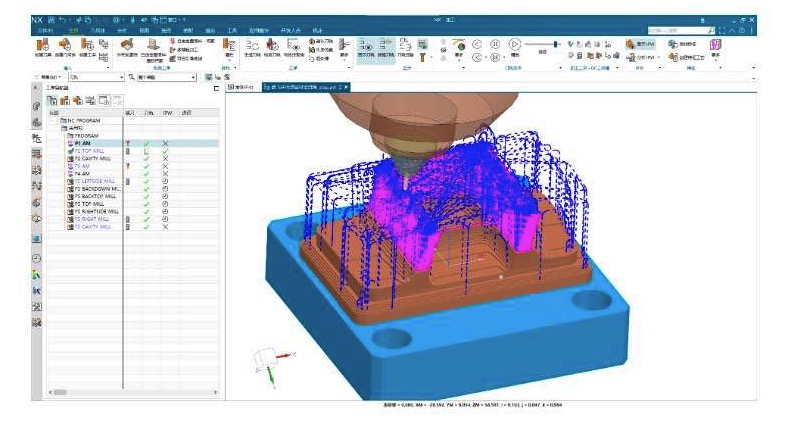Click the Create Geometry ribbon icon
The image size is (789, 433).
click(x=67, y=47)
